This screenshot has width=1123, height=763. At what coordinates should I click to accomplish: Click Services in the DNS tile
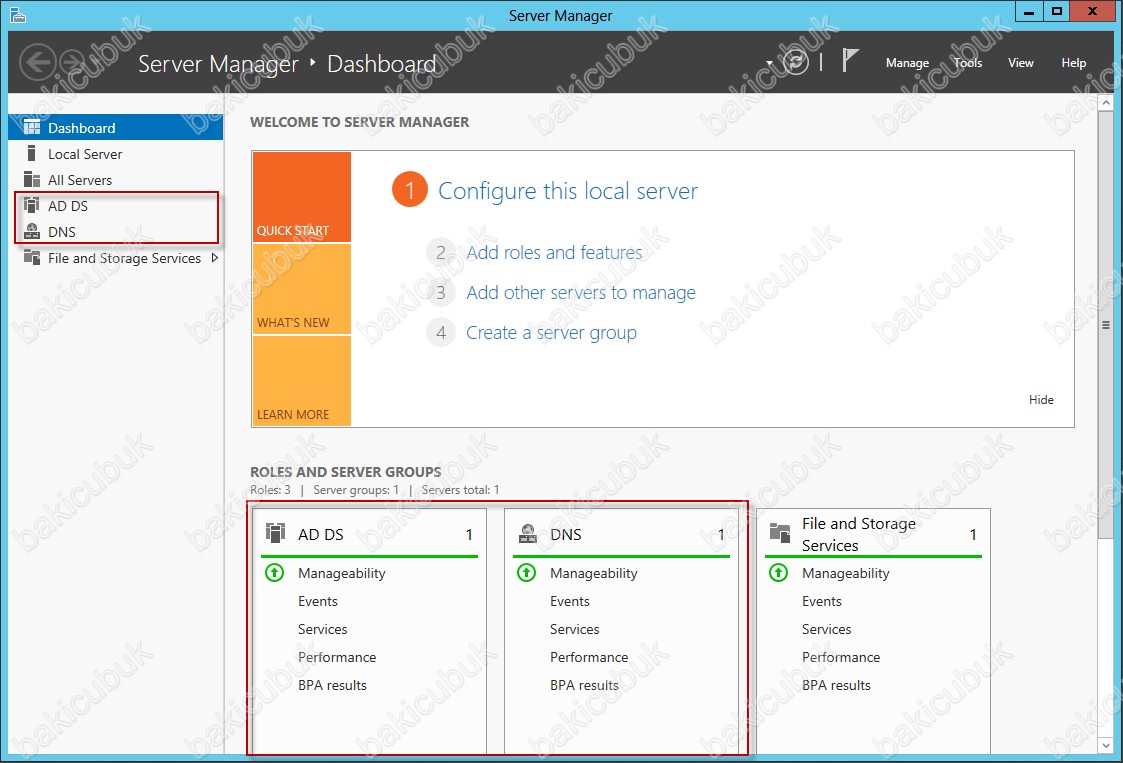click(574, 629)
